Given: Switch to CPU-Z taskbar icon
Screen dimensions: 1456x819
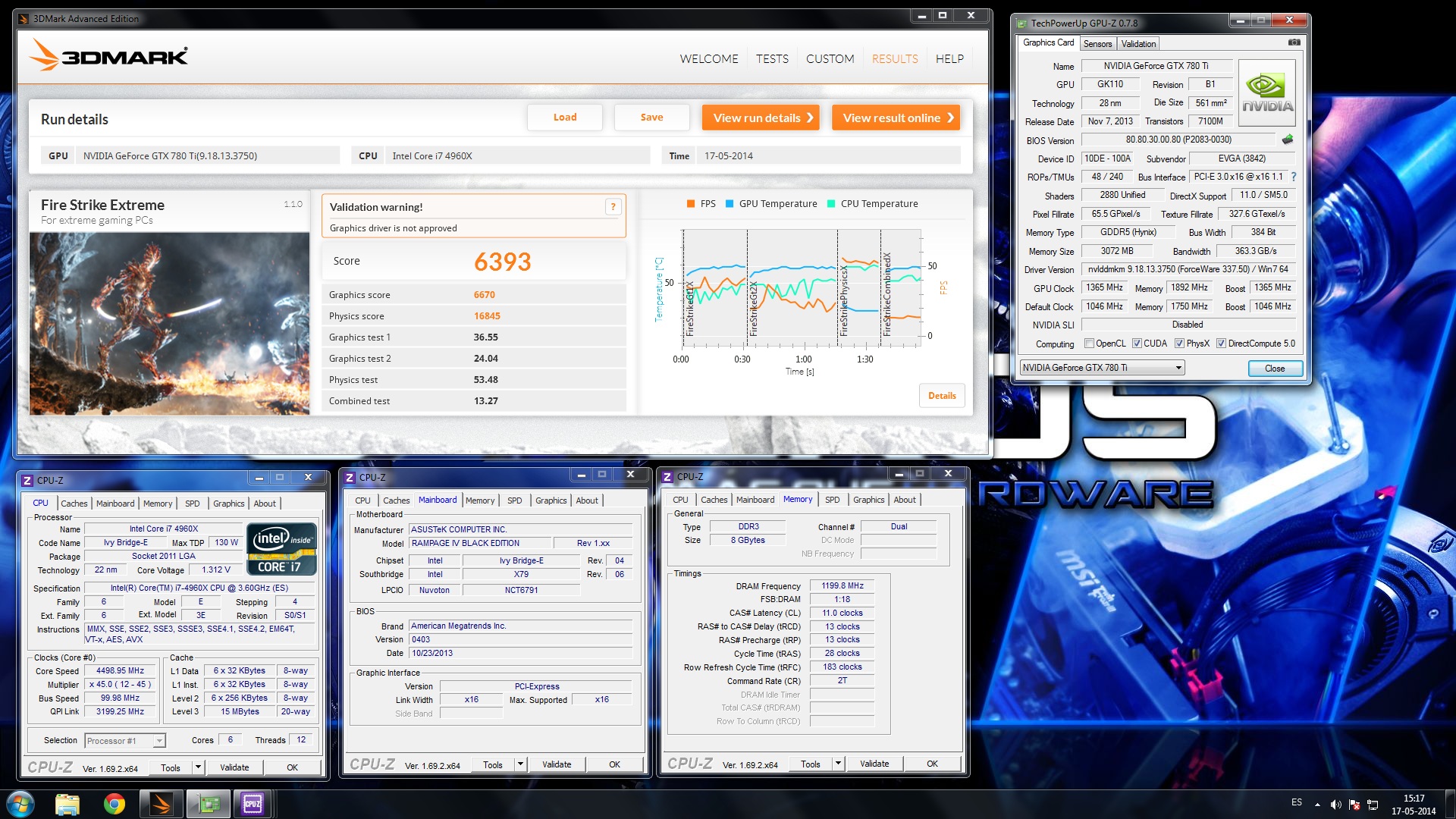Looking at the screenshot, I should pos(253,803).
